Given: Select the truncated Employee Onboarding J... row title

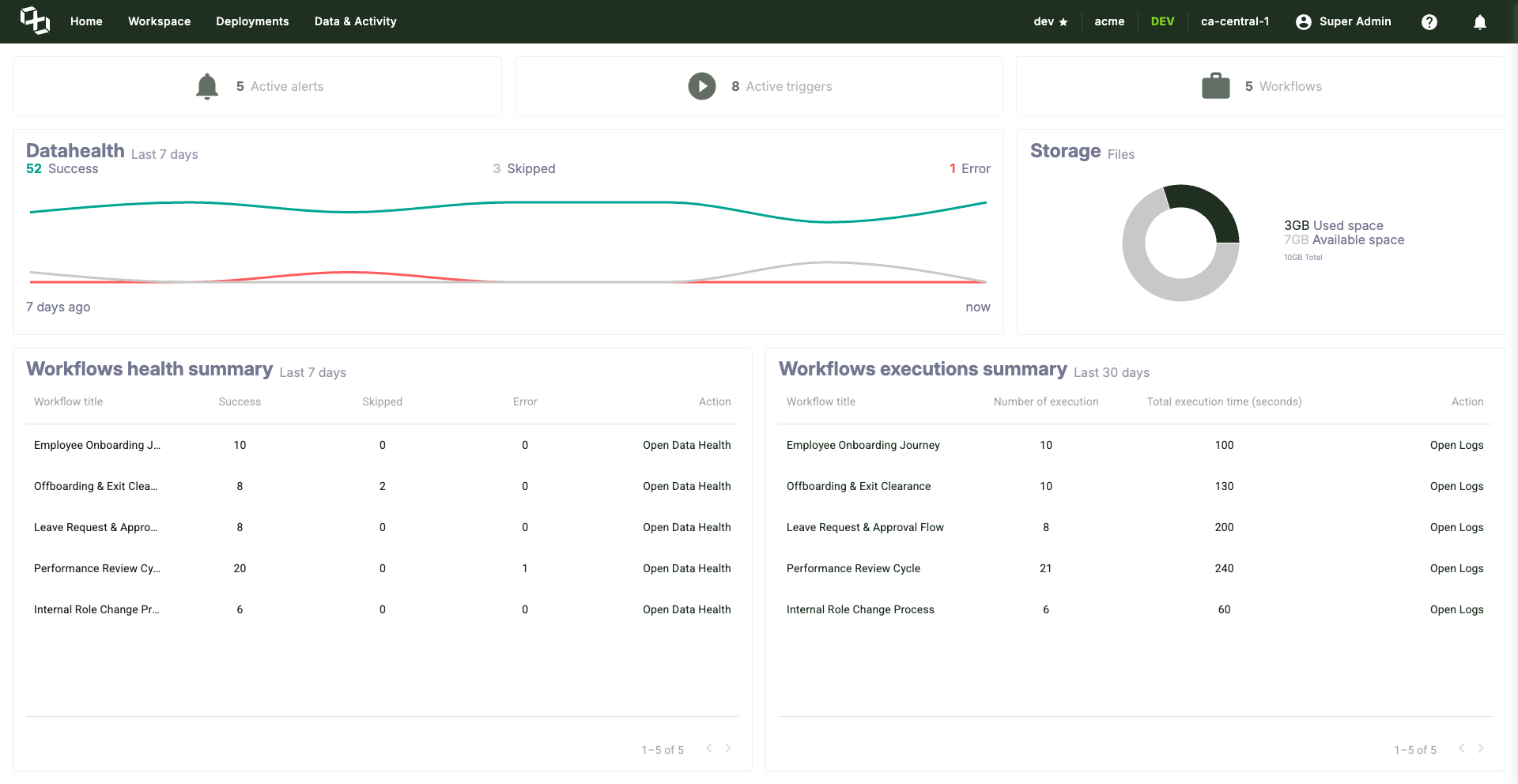Looking at the screenshot, I should pos(97,445).
